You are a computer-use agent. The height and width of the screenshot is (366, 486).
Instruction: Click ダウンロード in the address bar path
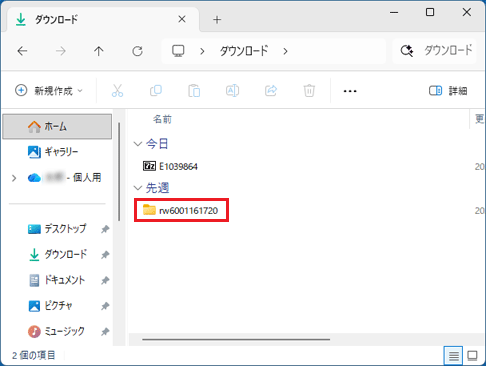(244, 51)
